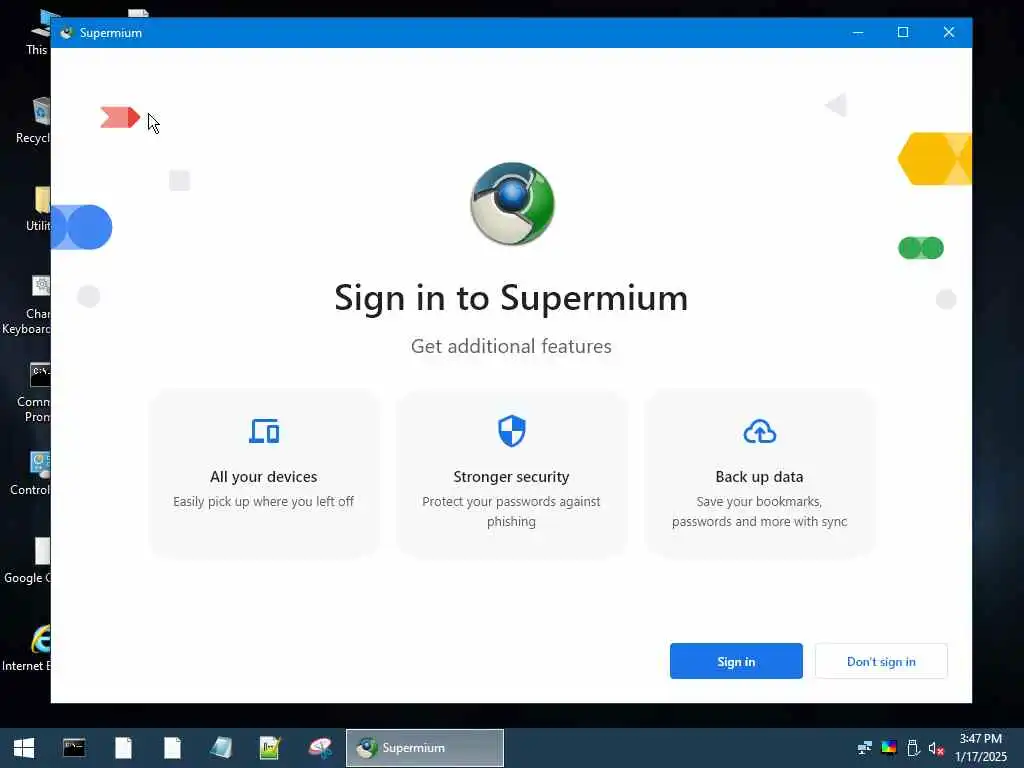Screen dimensions: 1024x768
Task: Click the 'Back up data' card title
Action: tap(760, 477)
